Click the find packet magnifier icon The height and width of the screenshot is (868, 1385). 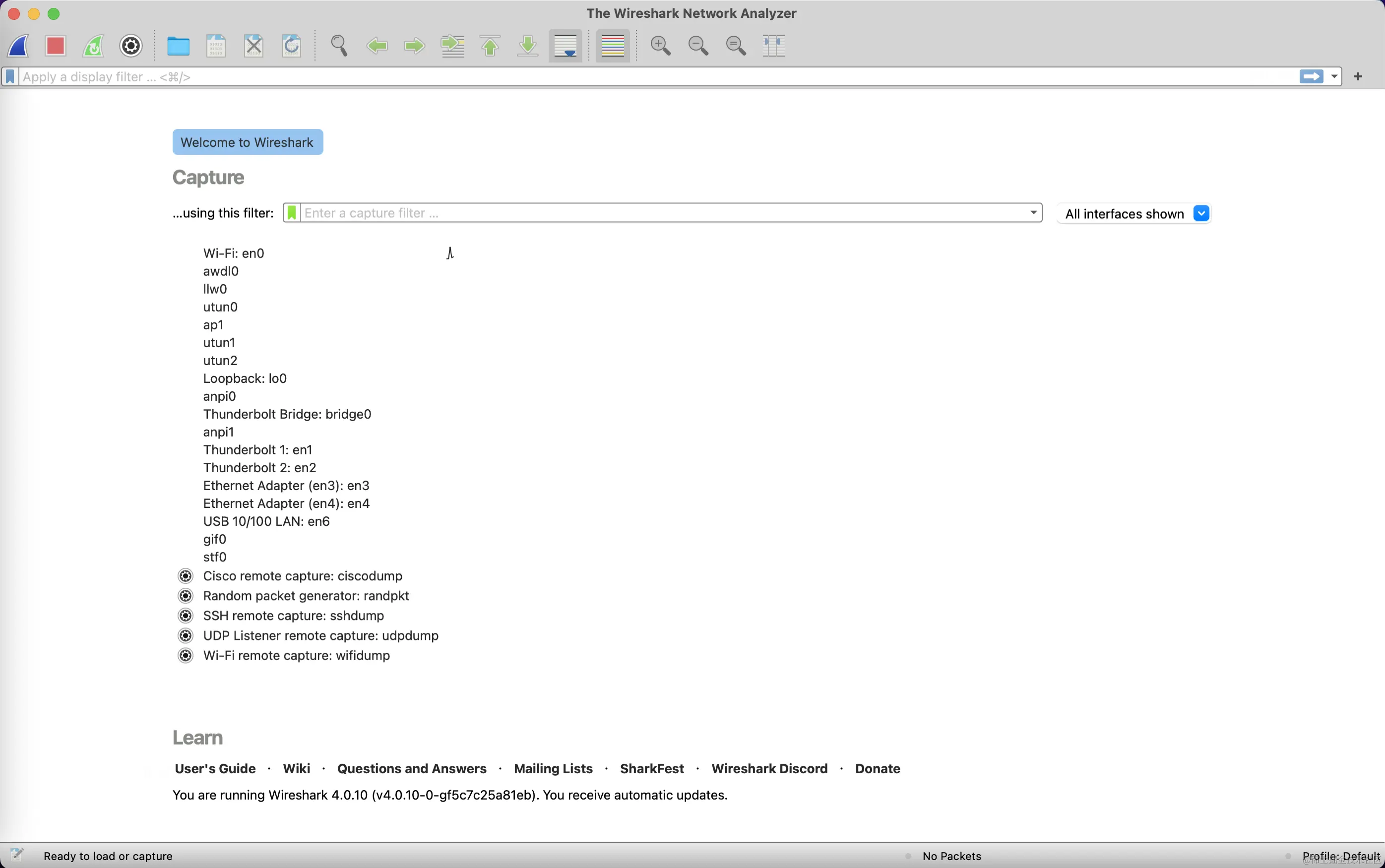[339, 45]
